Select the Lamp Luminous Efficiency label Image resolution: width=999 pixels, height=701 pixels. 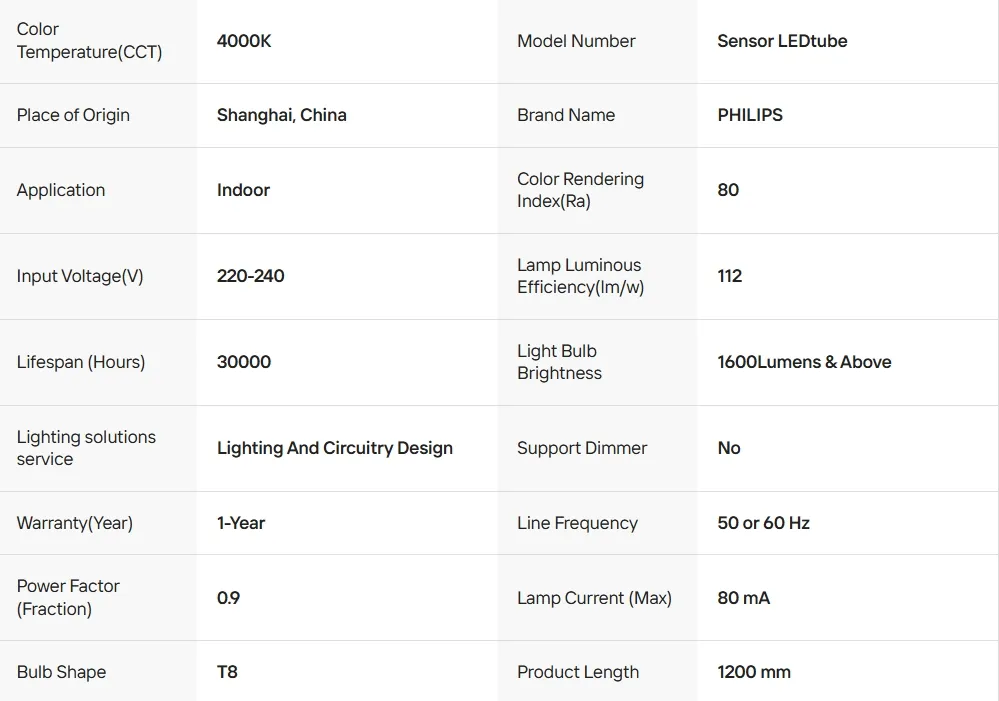[580, 276]
